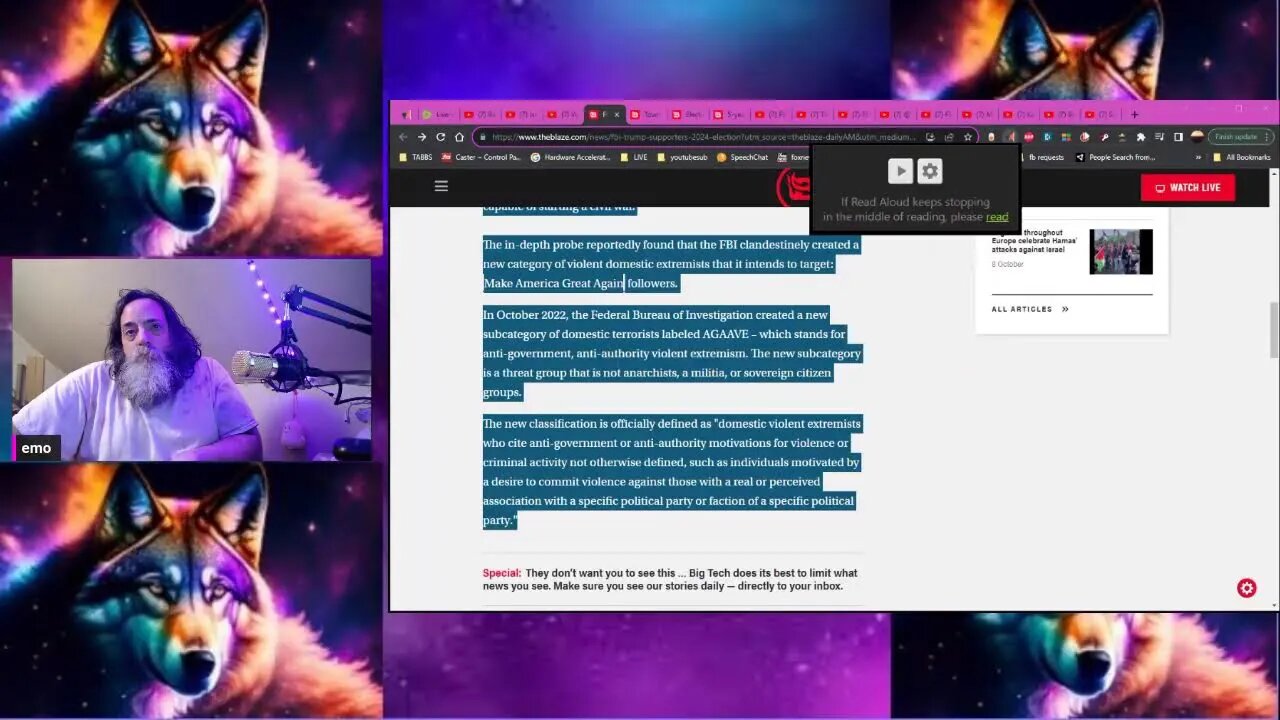Open a new tab with plus button
Viewport: 1280px width, 720px height.
pos(1134,114)
